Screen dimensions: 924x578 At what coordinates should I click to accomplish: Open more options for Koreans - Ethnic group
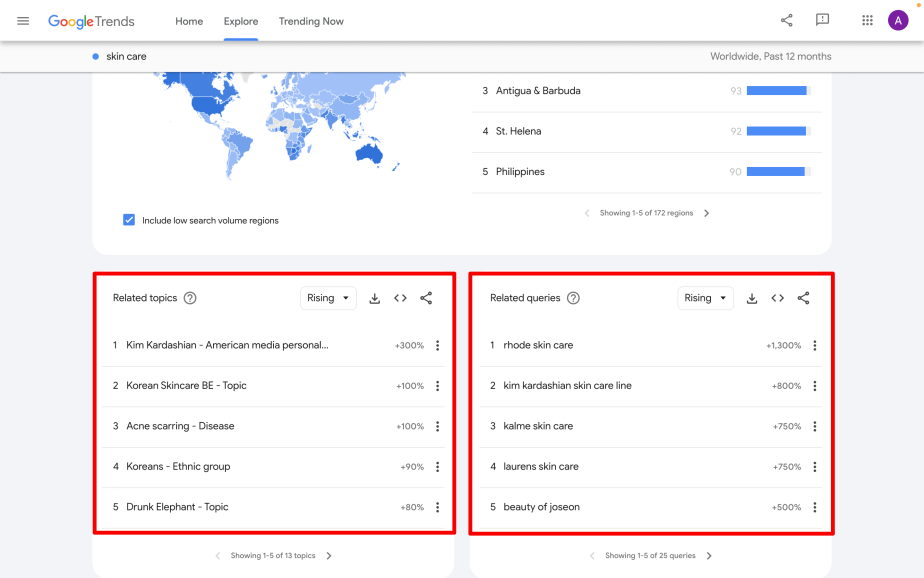pos(437,467)
